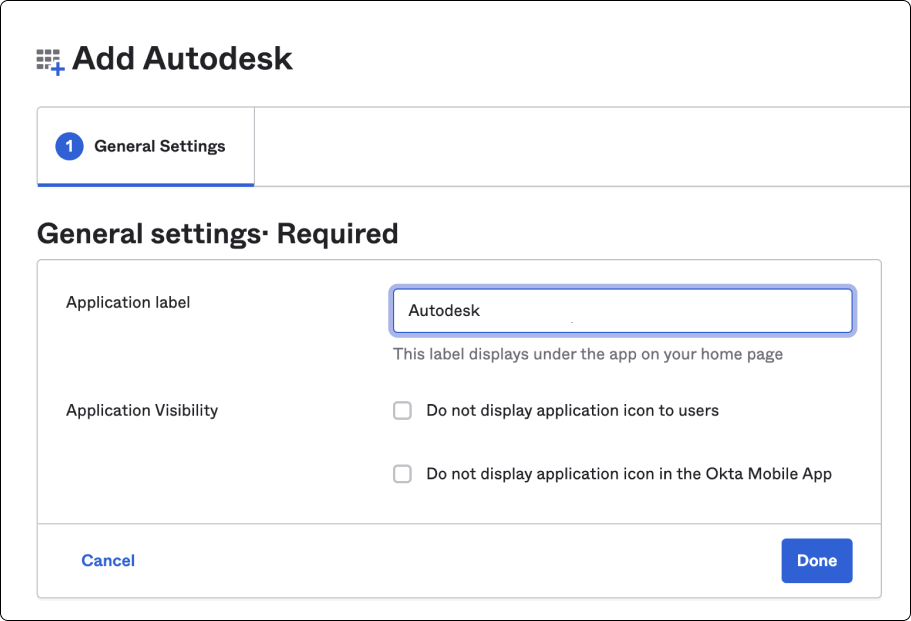Check "Do not display application icon in the Okta Mobile App"
911x621 pixels.
coord(402,473)
